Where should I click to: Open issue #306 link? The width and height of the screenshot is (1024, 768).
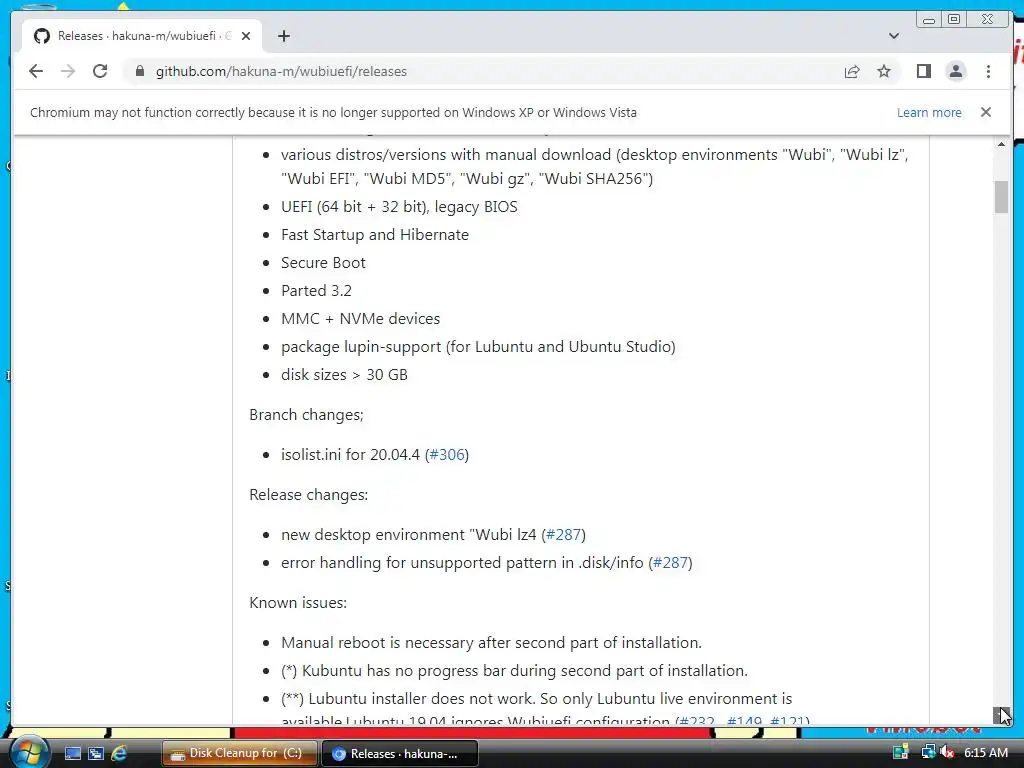(x=447, y=455)
